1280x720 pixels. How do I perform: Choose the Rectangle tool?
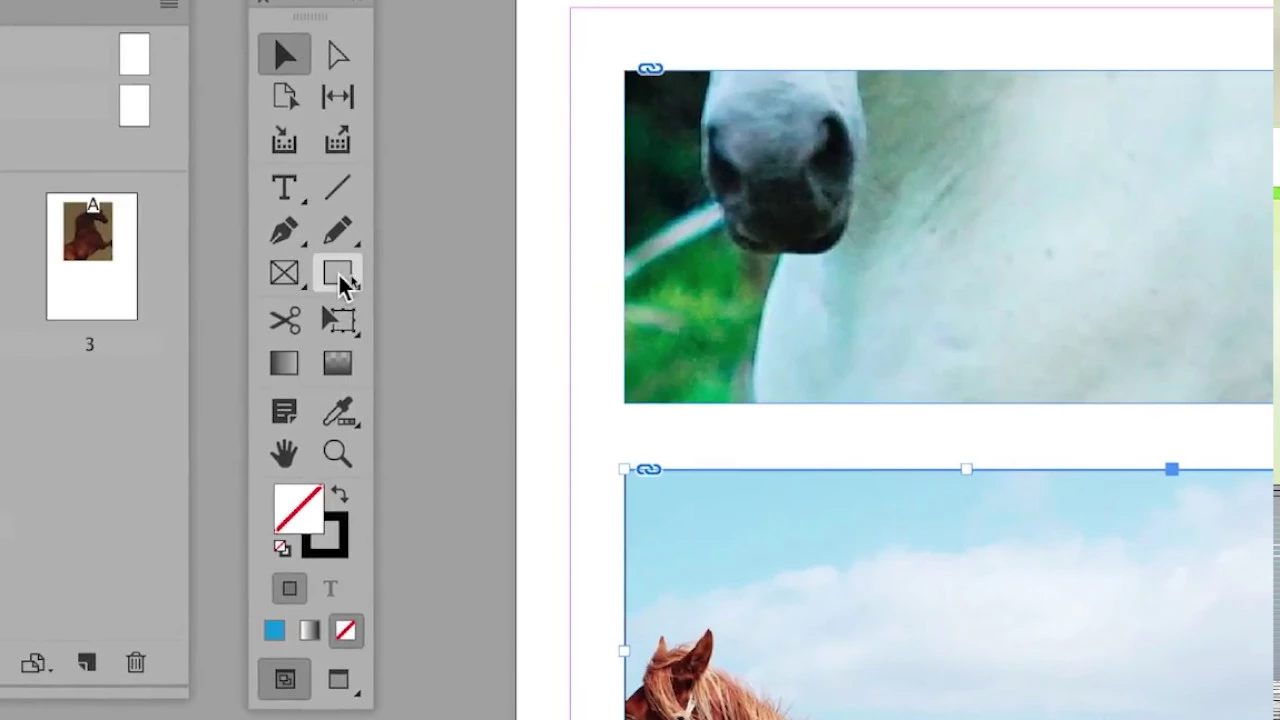click(x=337, y=274)
